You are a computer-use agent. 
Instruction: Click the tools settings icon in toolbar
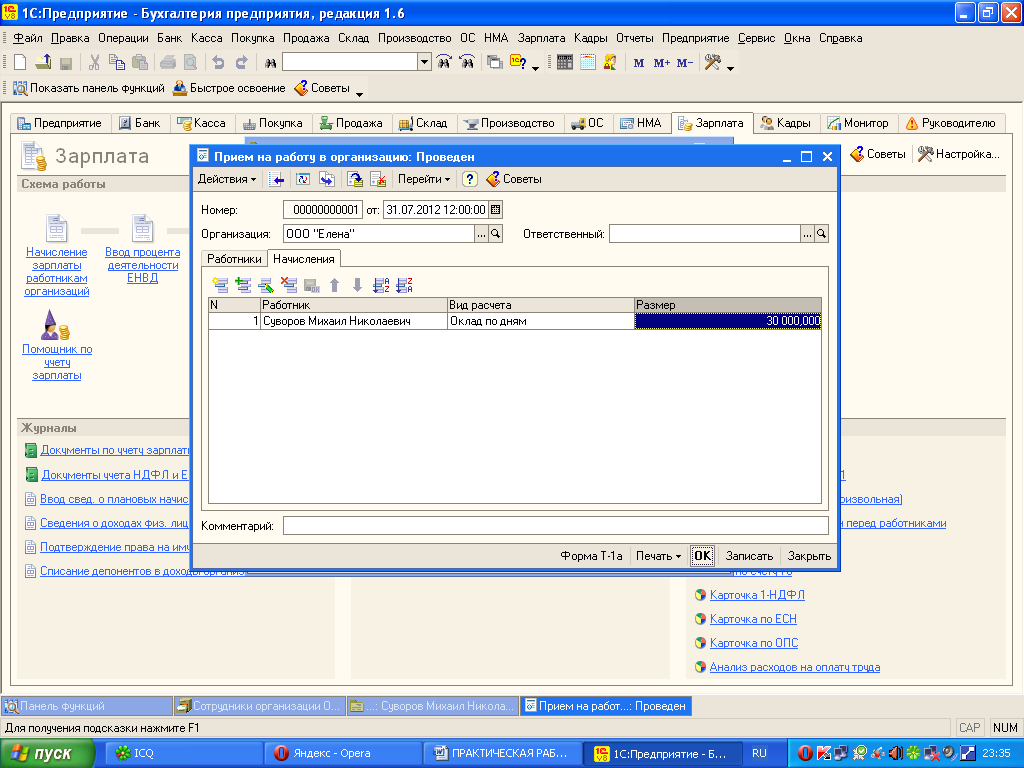712,63
